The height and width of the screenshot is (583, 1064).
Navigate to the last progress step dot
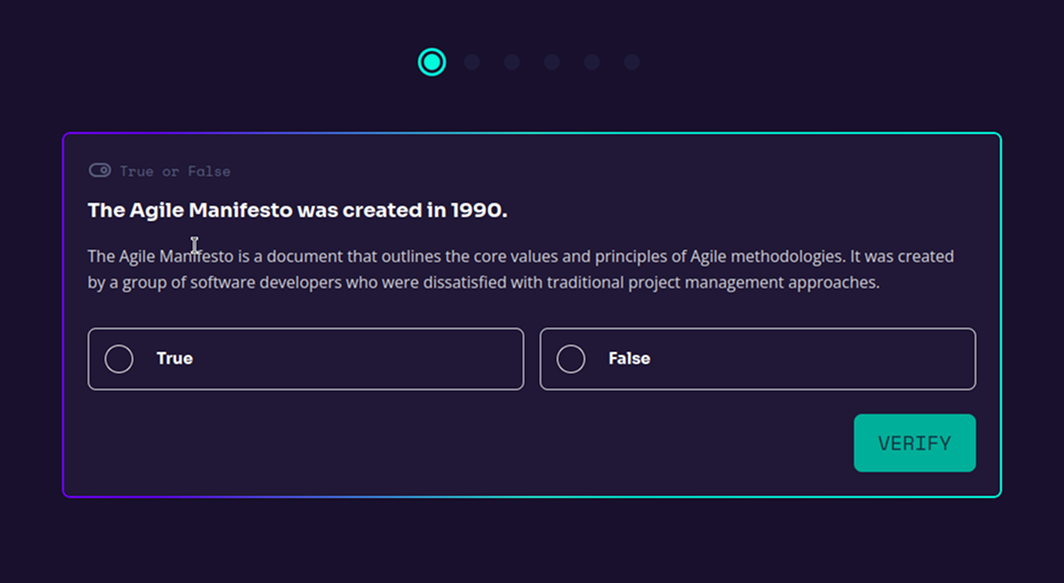[x=632, y=62]
